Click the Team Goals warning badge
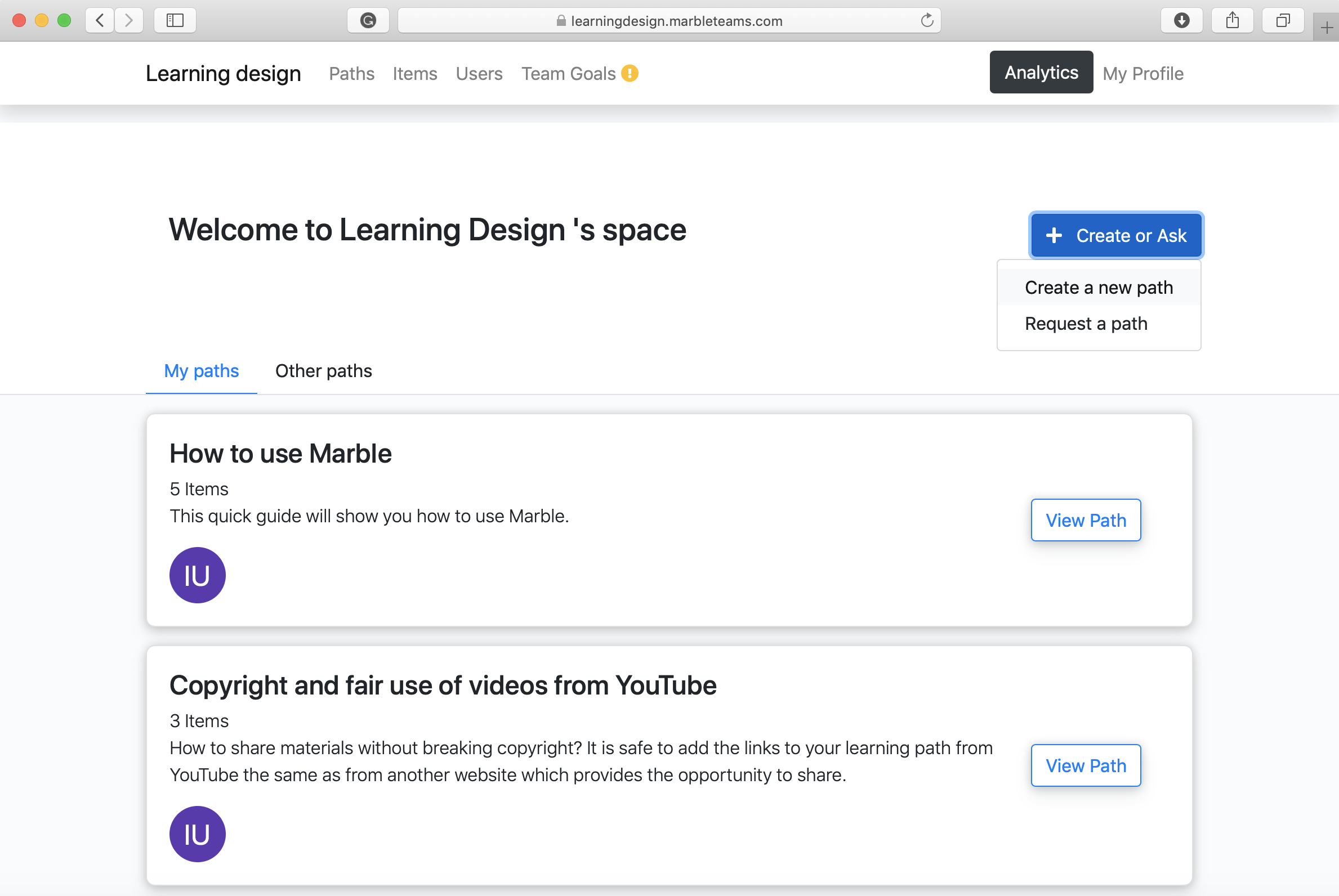Viewport: 1339px width, 896px height. pos(630,74)
